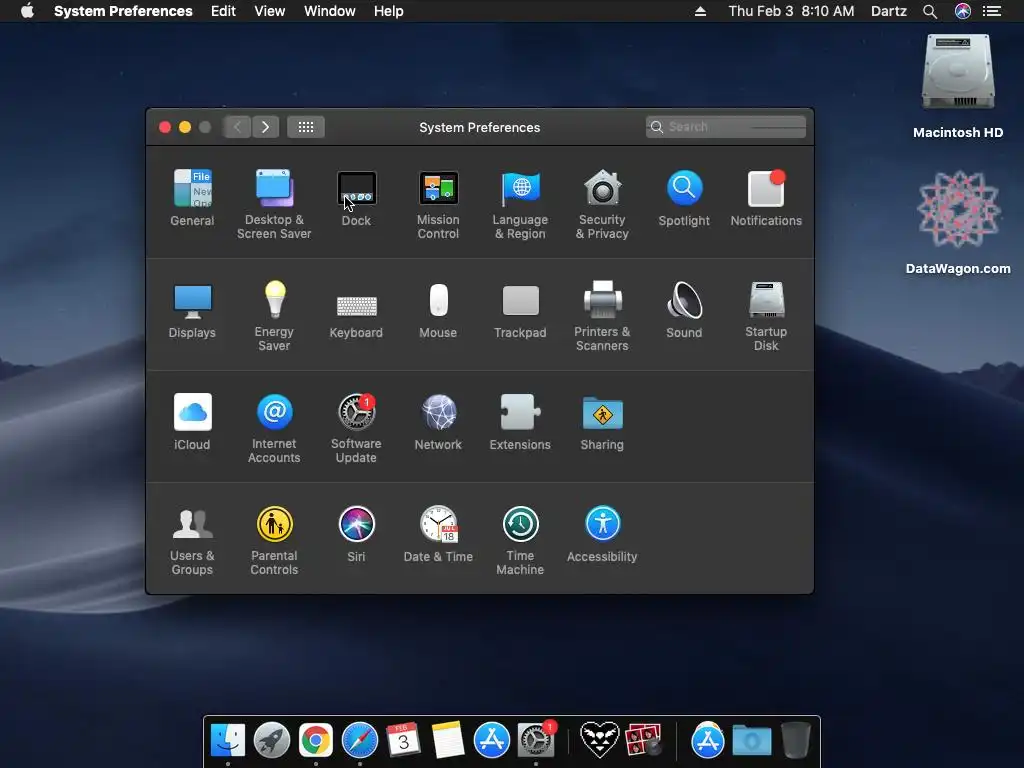Open Displays preferences

click(x=192, y=310)
